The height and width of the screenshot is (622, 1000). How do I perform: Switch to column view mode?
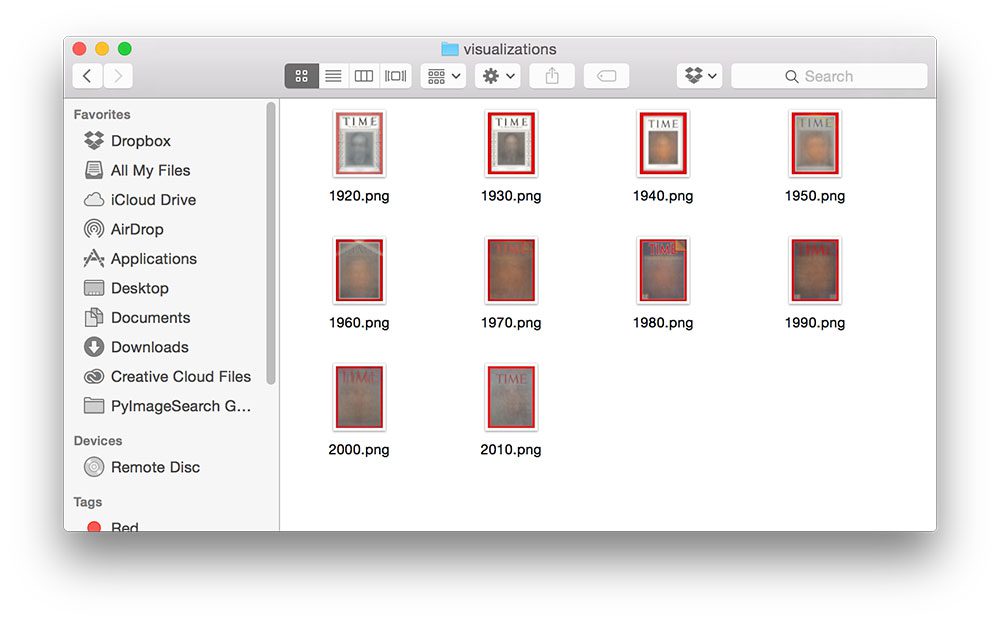tap(364, 76)
